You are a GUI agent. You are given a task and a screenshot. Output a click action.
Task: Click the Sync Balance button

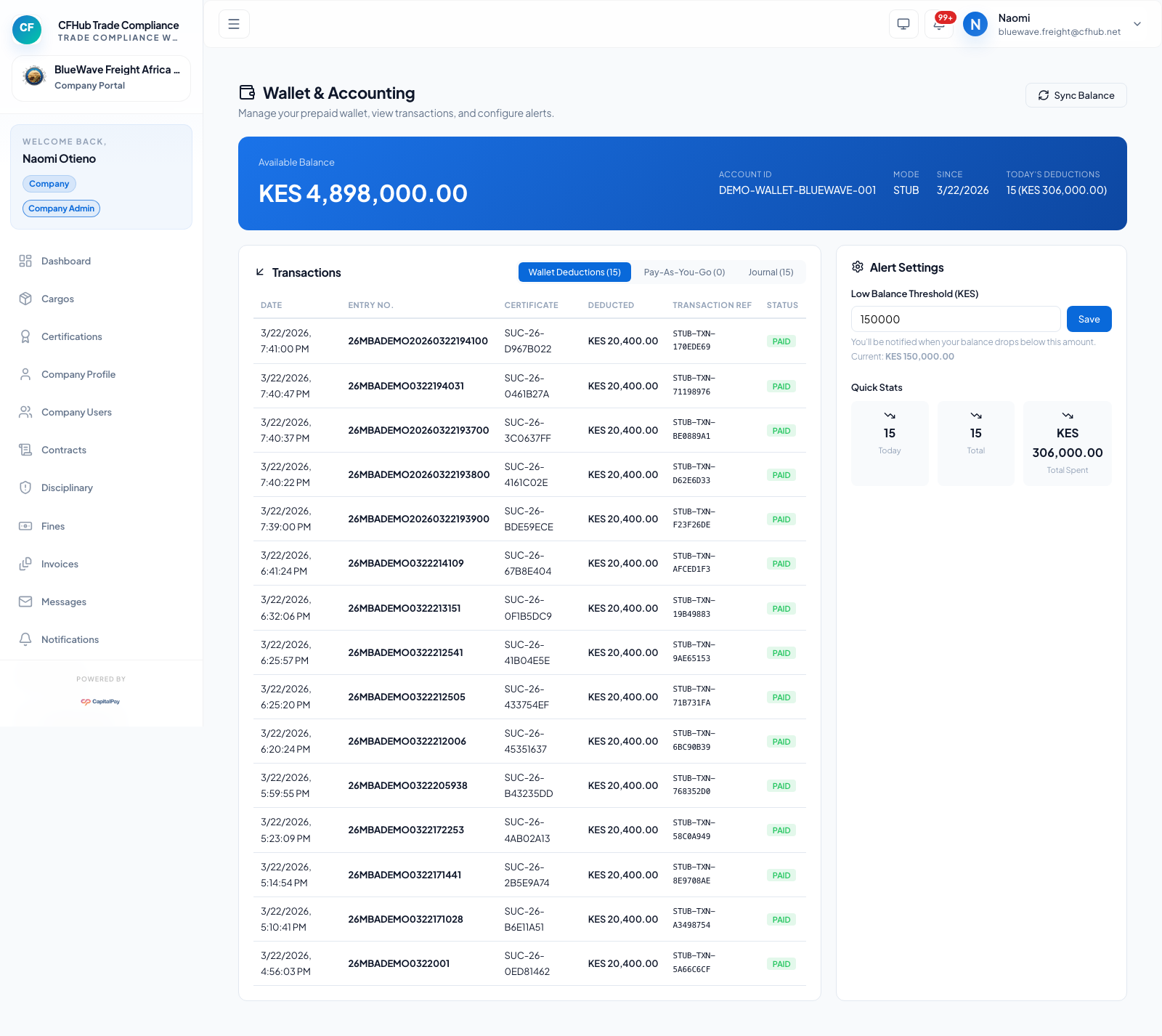click(1076, 95)
